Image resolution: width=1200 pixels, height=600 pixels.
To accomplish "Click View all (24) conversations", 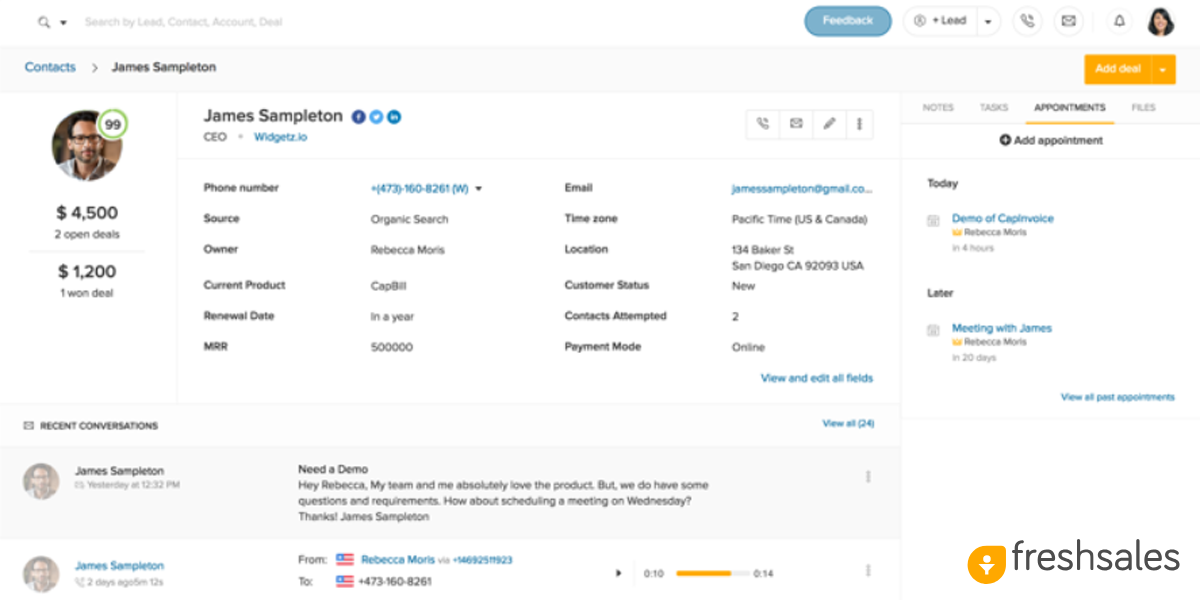I will click(848, 424).
